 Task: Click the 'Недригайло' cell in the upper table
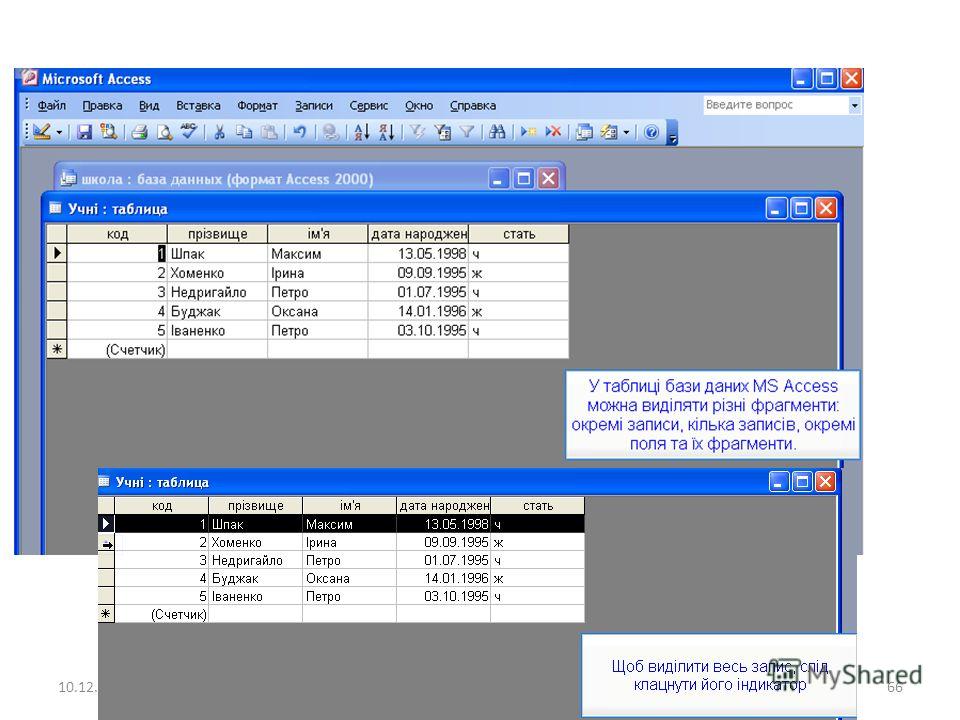coord(217,292)
